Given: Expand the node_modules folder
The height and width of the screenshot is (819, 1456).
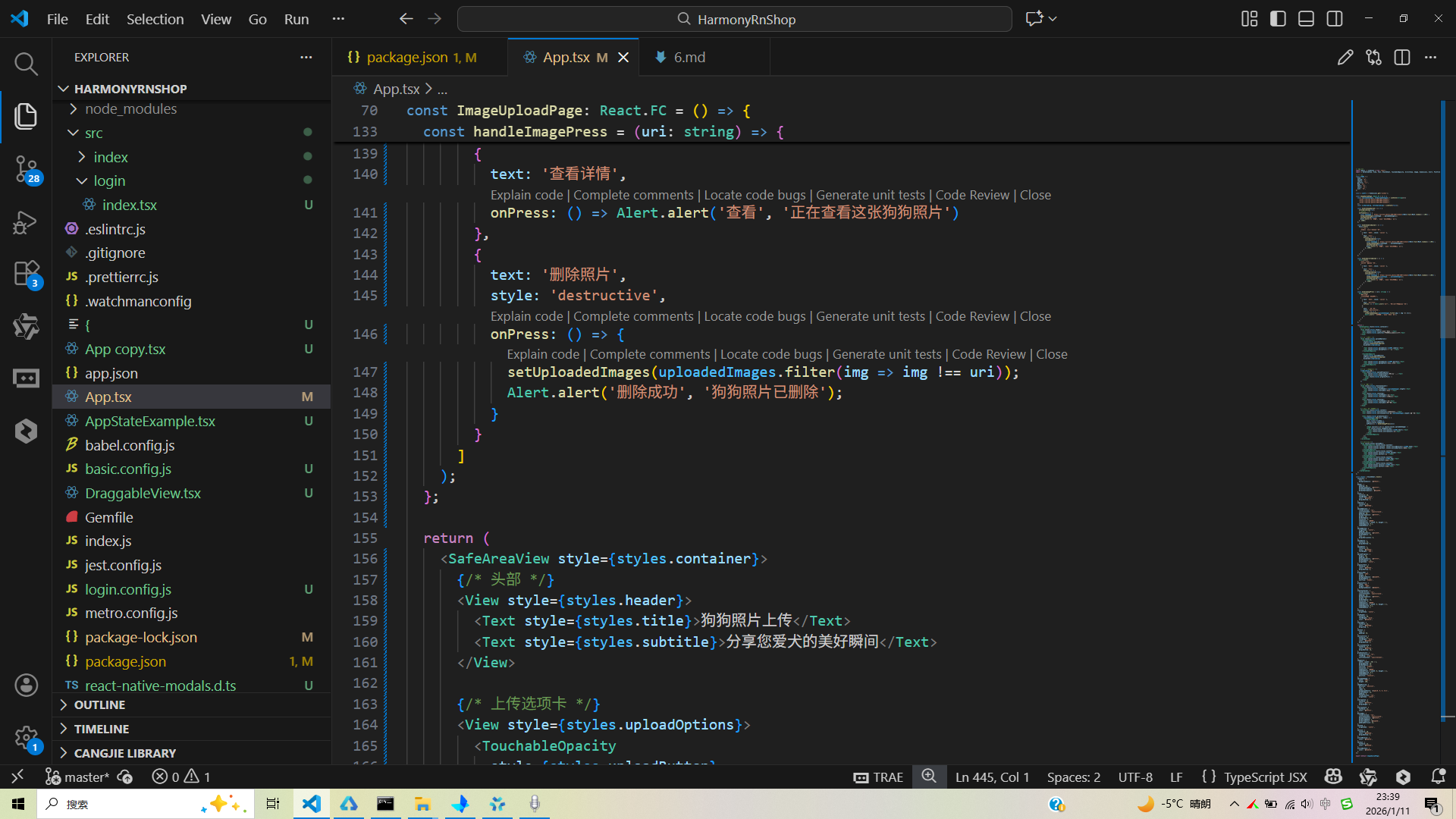Looking at the screenshot, I should point(191,109).
